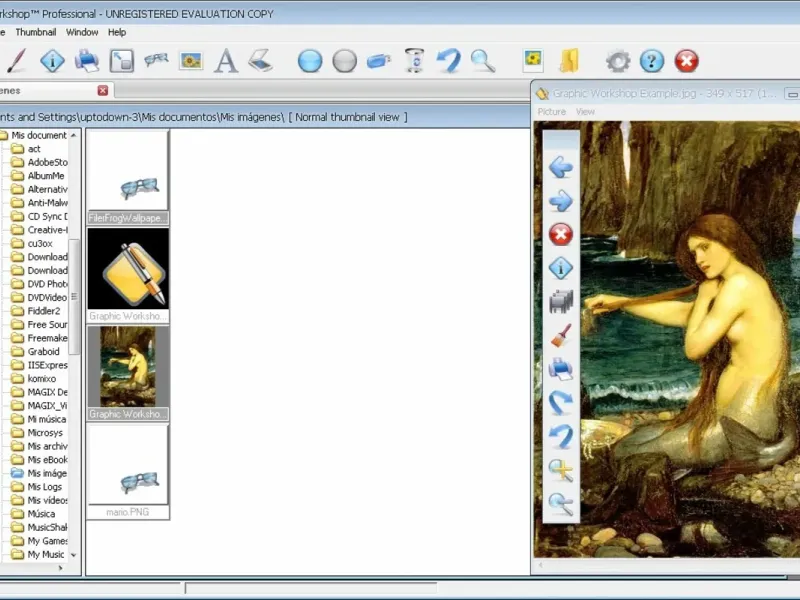Open the View menu in viewer window

click(x=585, y=112)
